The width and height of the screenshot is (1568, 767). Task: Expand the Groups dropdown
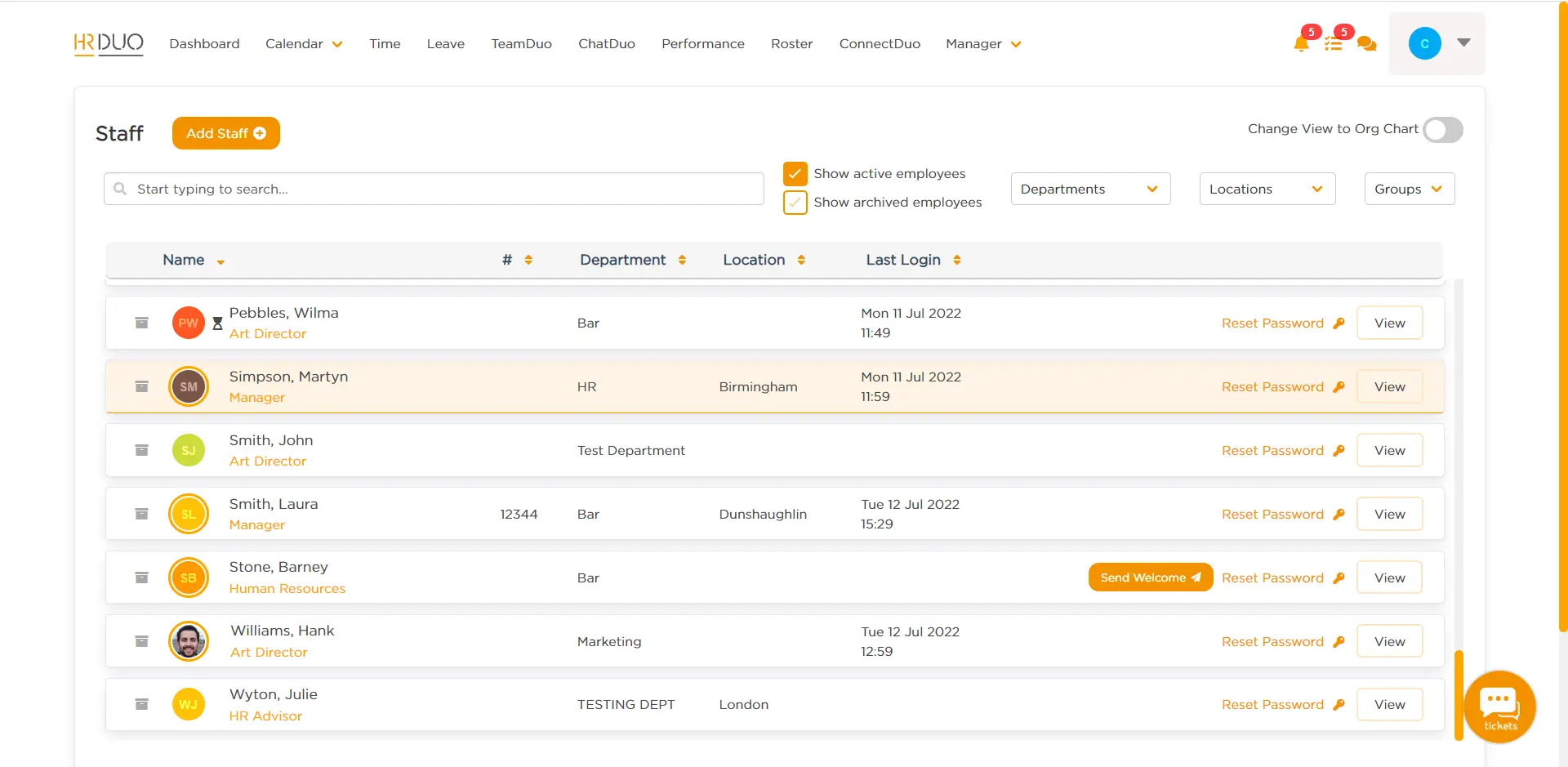tap(1409, 189)
